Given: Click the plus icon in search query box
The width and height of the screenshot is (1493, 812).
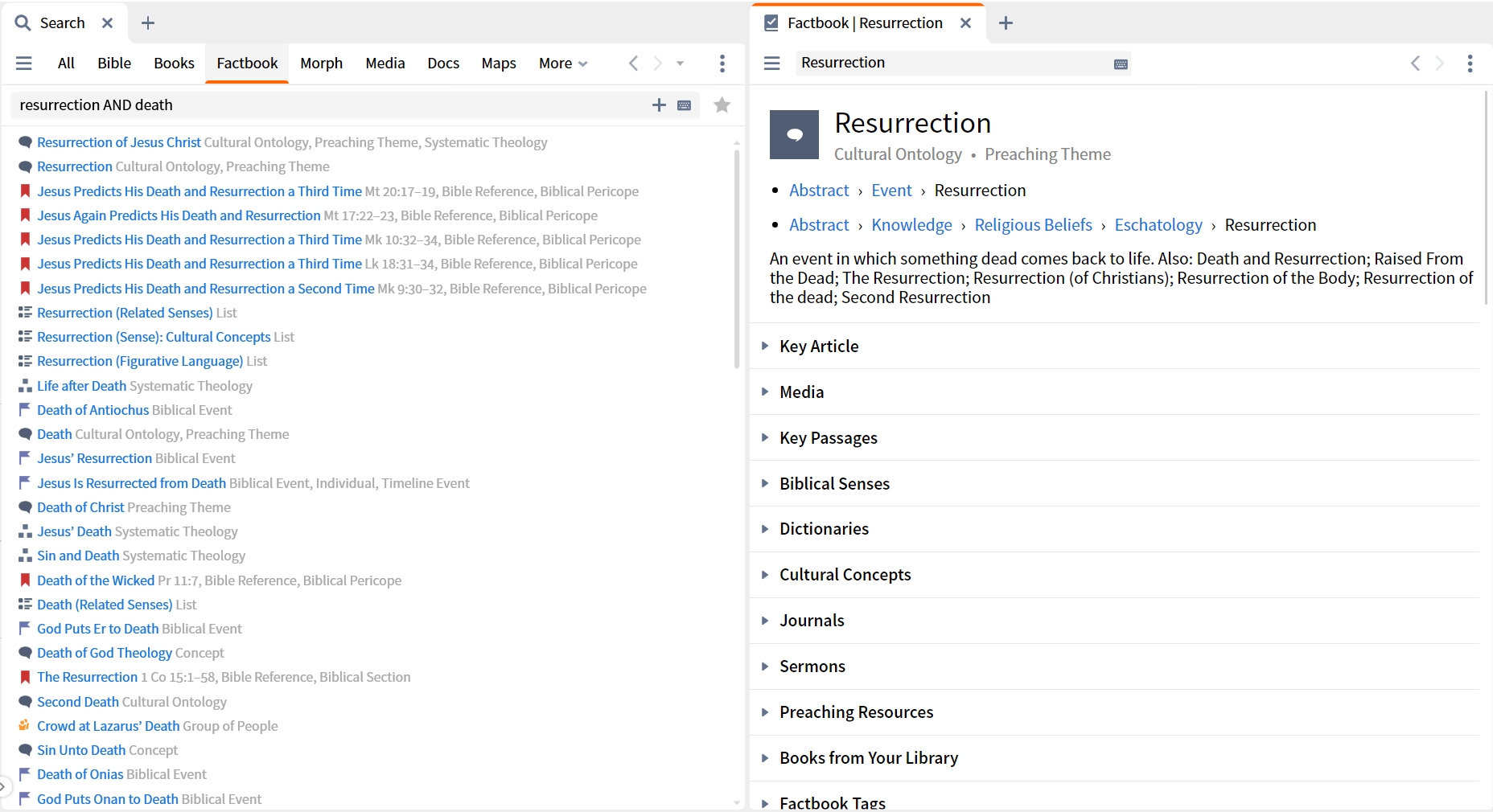Looking at the screenshot, I should coord(659,105).
